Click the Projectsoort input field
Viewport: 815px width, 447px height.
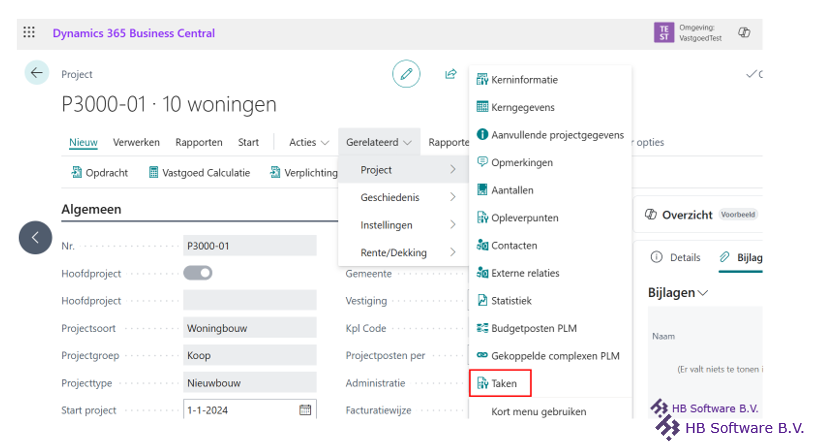coord(249,328)
